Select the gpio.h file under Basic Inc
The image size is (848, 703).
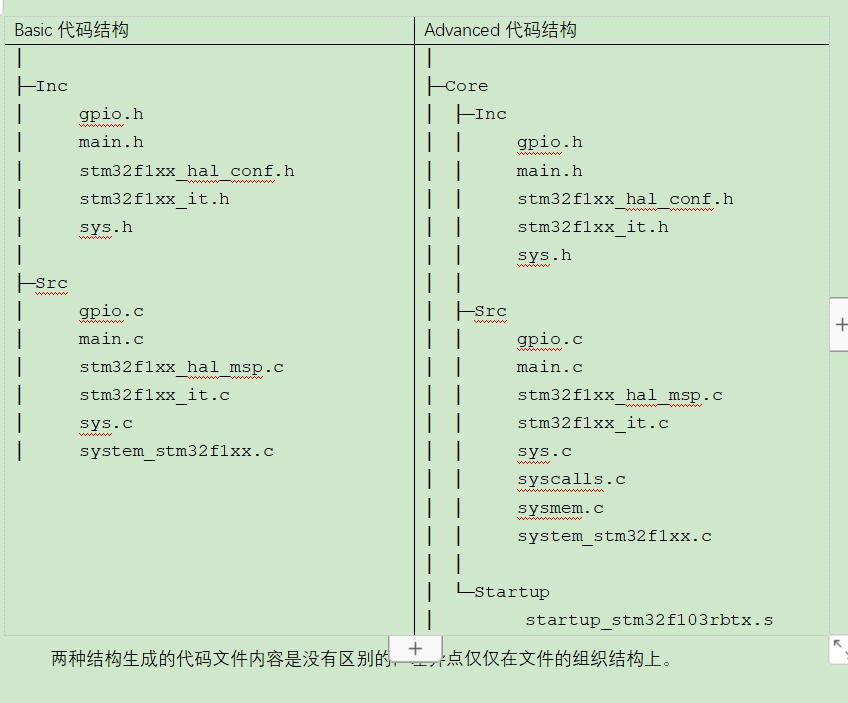click(110, 114)
